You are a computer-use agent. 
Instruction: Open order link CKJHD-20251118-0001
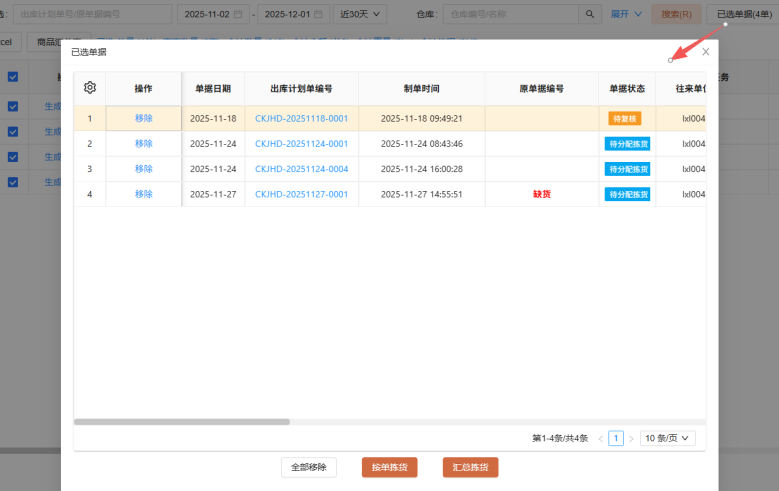point(301,118)
